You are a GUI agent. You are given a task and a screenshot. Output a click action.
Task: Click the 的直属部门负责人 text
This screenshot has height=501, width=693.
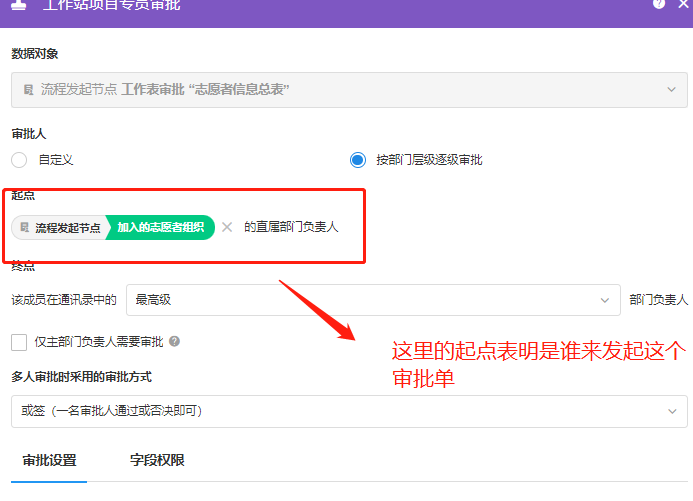(291, 227)
